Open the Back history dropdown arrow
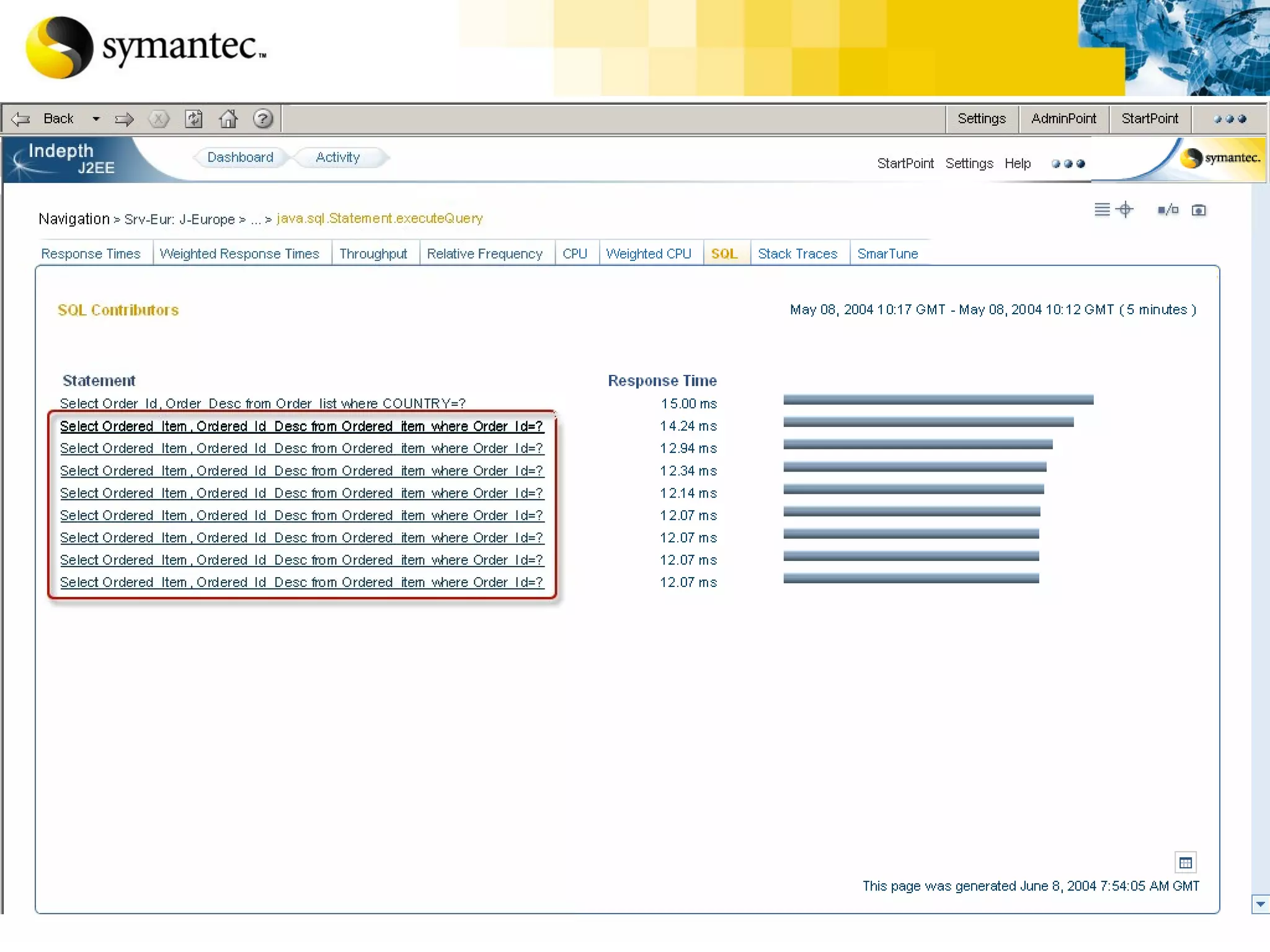 [x=96, y=119]
